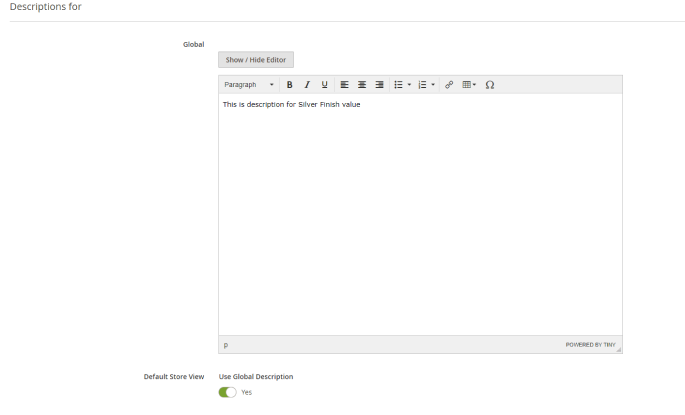Image resolution: width=685 pixels, height=415 pixels.
Task: Open the Paragraph format dropdown
Action: [248, 85]
